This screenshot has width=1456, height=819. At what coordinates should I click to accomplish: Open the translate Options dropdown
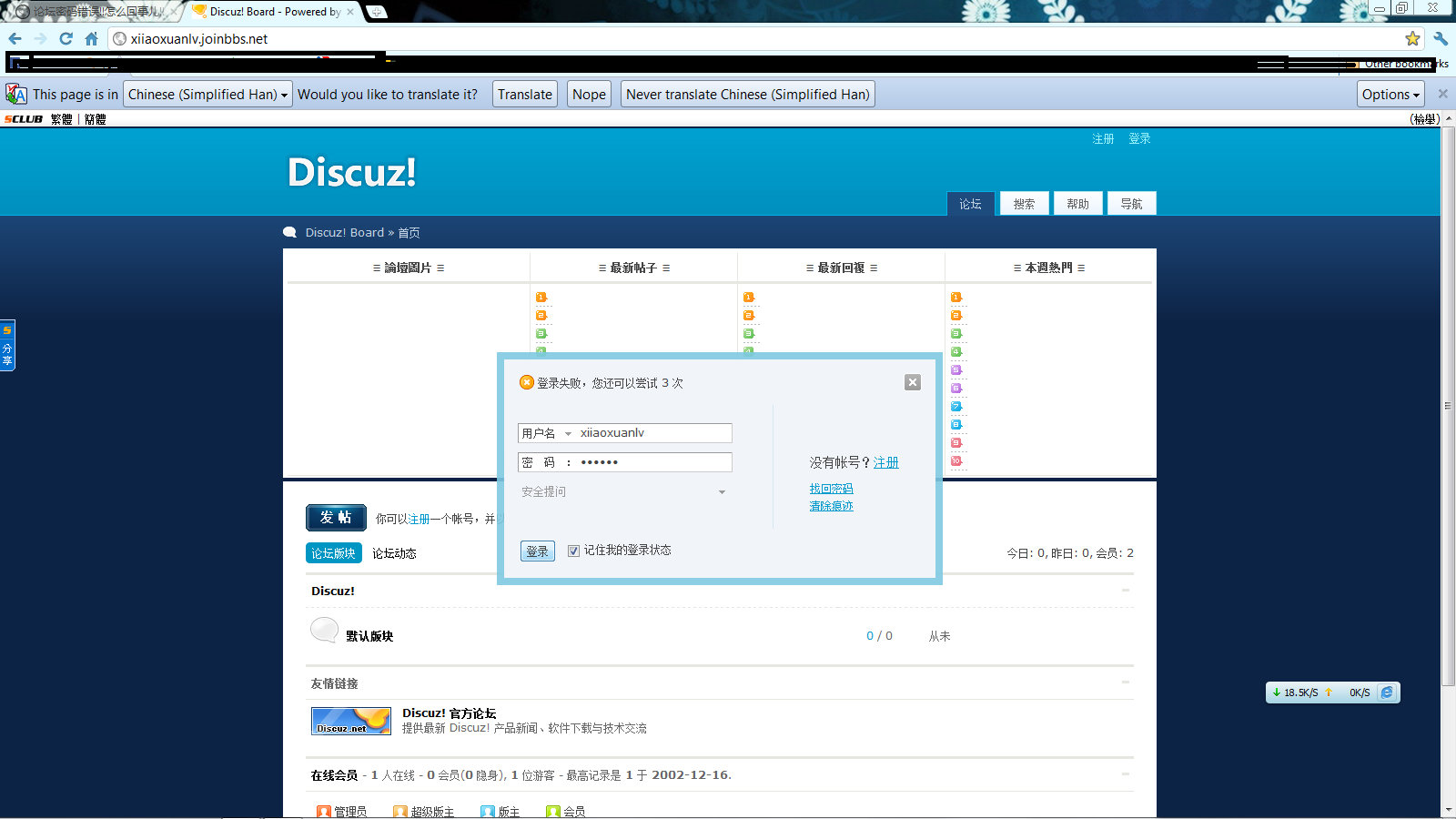point(1390,94)
